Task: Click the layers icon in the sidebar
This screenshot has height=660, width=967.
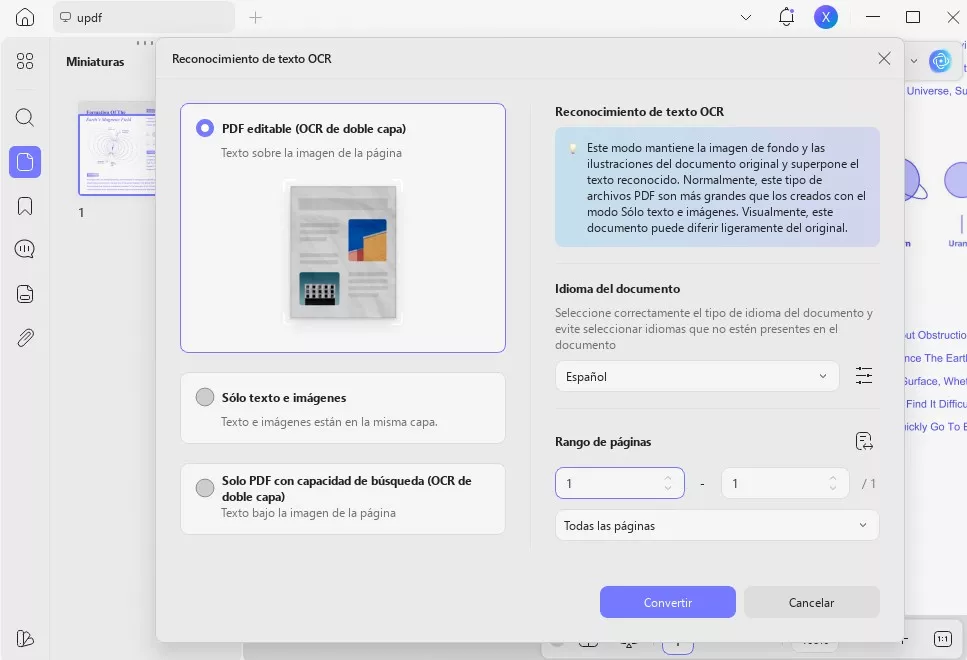Action: [25, 638]
